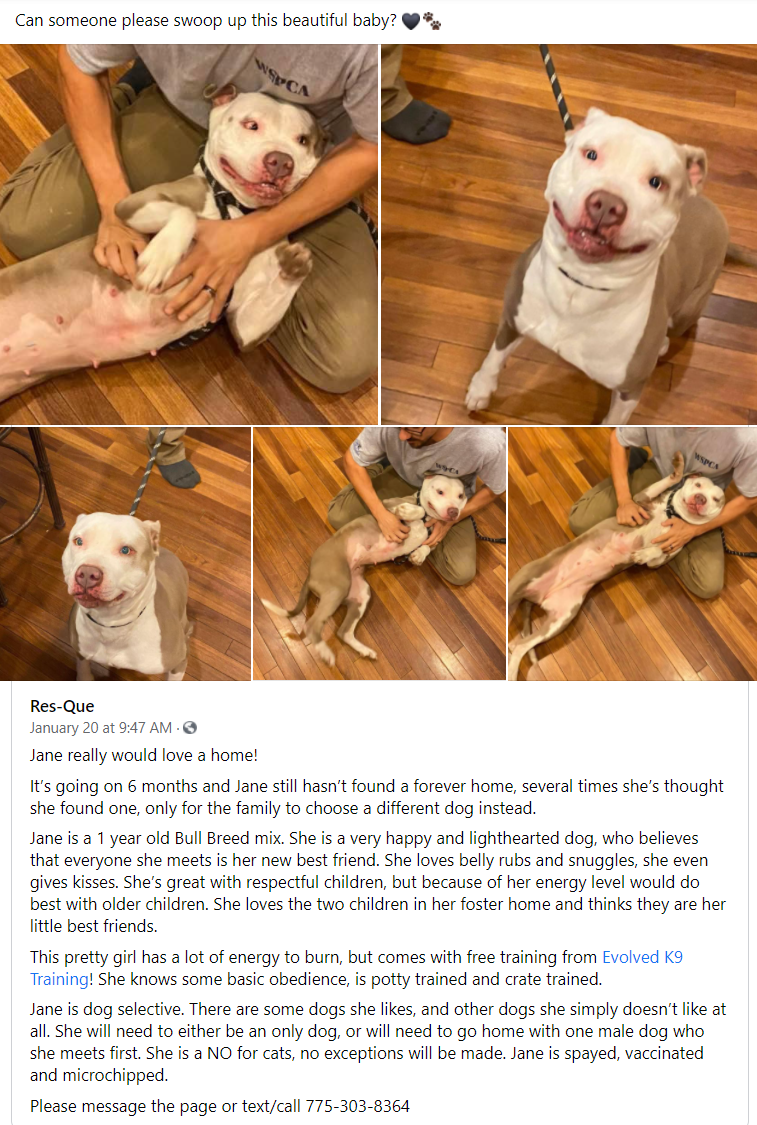Screen dimensions: 757x1125
Task: Open small photo of dog lying on its side
Action: pyautogui.click(x=379, y=554)
